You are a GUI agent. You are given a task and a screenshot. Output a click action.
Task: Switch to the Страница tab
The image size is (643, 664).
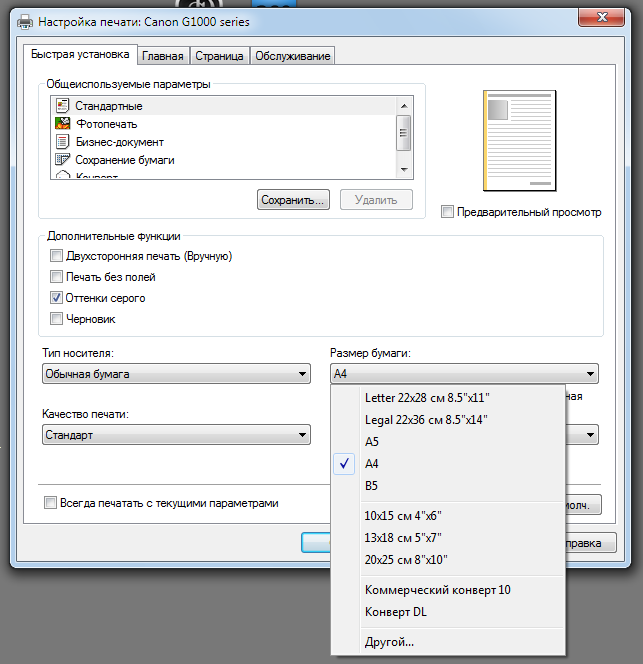point(219,56)
